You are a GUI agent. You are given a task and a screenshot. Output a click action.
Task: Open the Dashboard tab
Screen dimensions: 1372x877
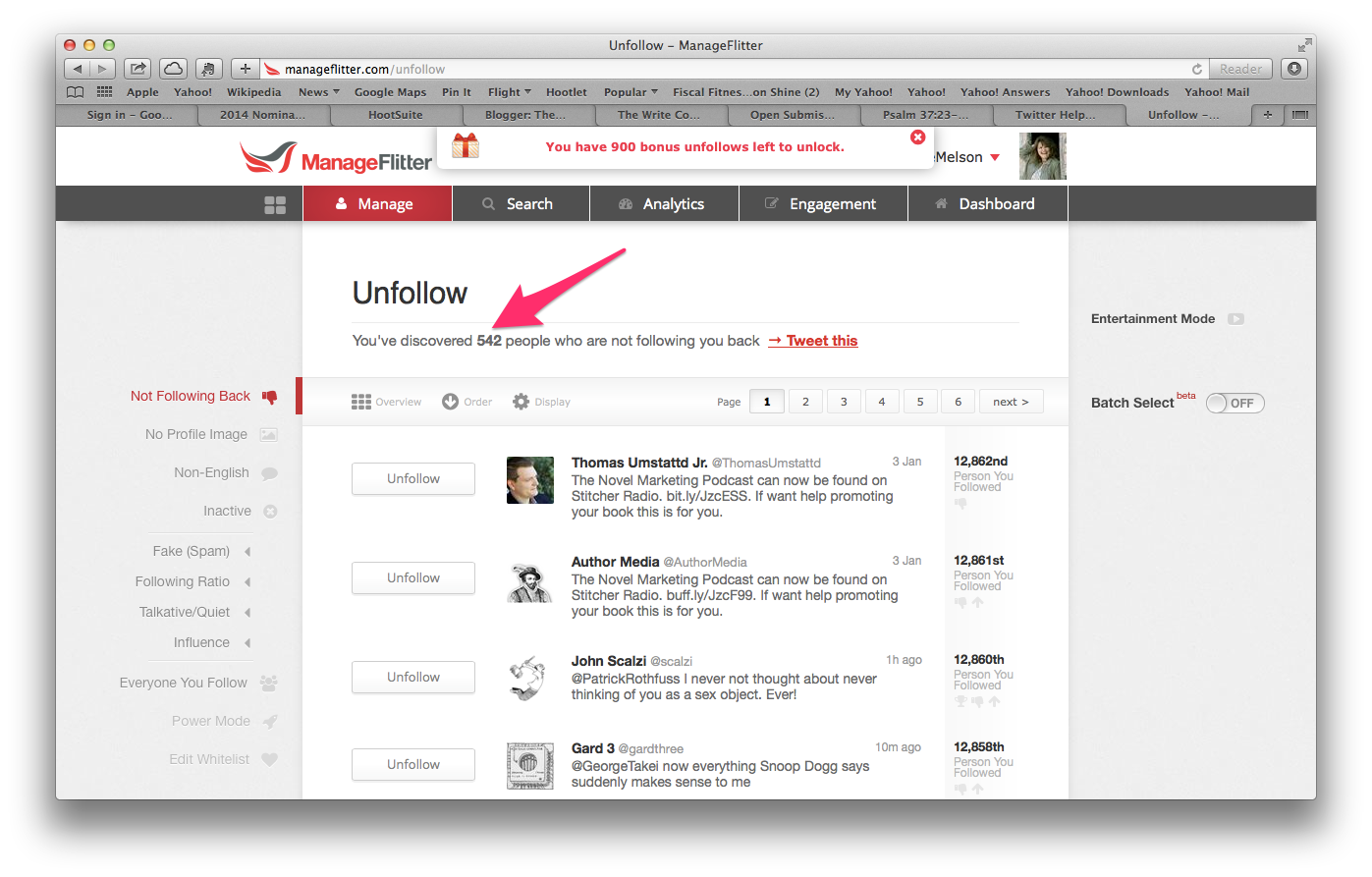pos(987,203)
